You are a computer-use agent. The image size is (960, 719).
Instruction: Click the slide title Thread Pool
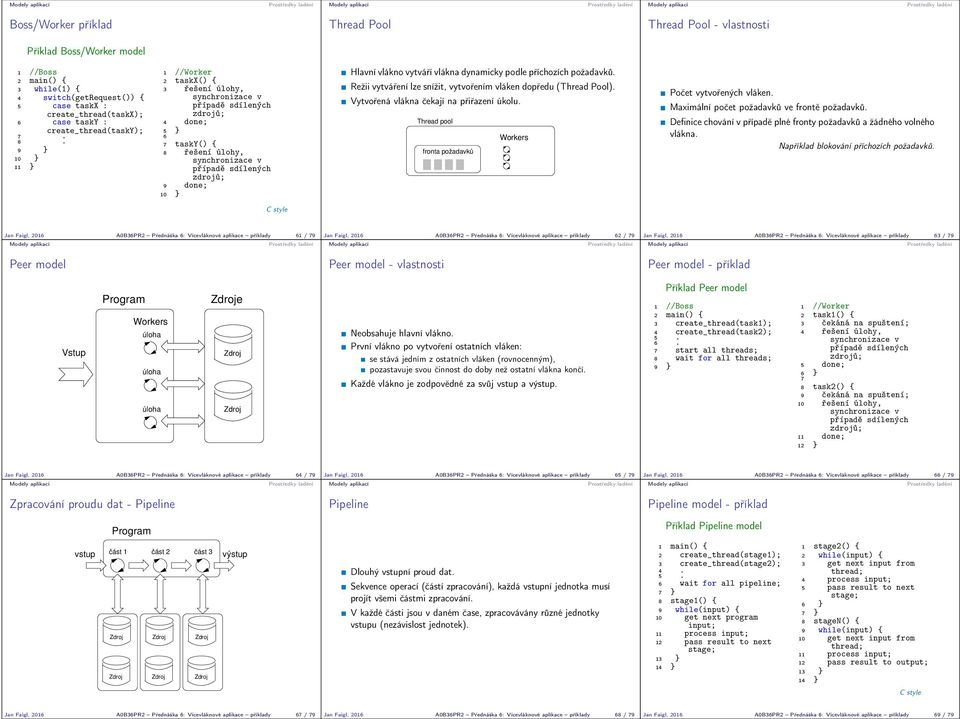(359, 24)
